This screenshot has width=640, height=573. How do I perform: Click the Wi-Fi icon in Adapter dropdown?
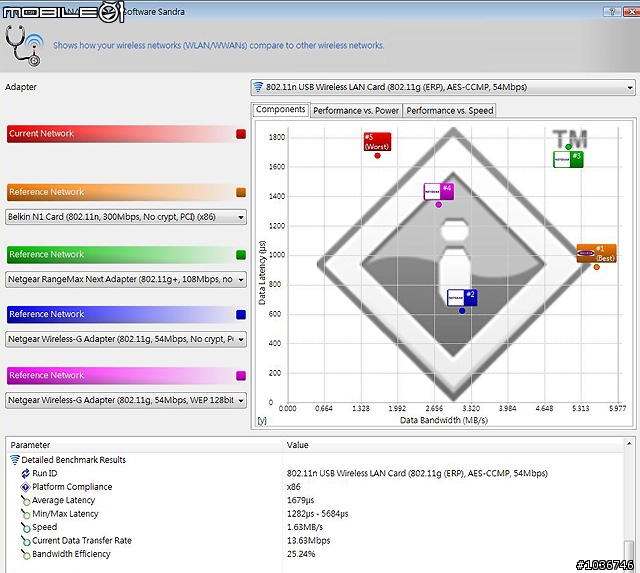point(258,87)
